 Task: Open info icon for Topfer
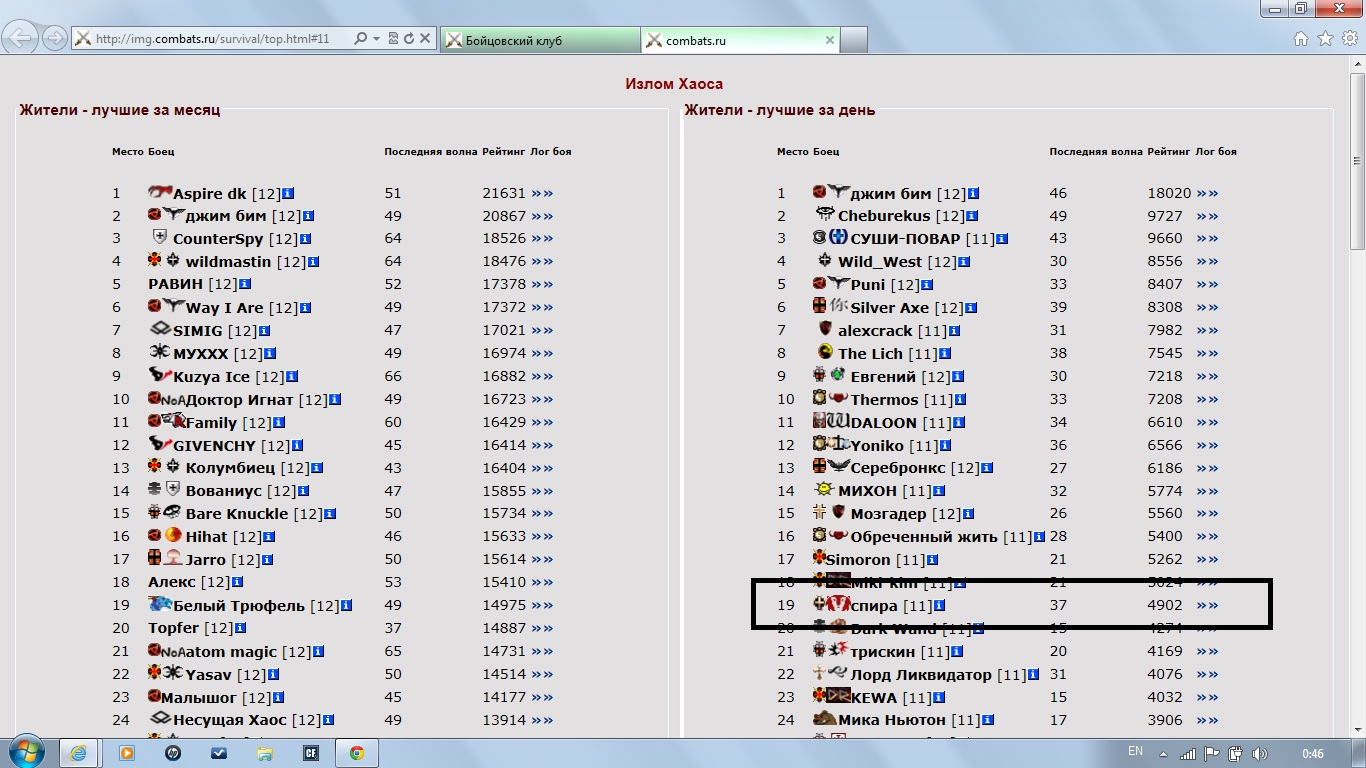[241, 628]
